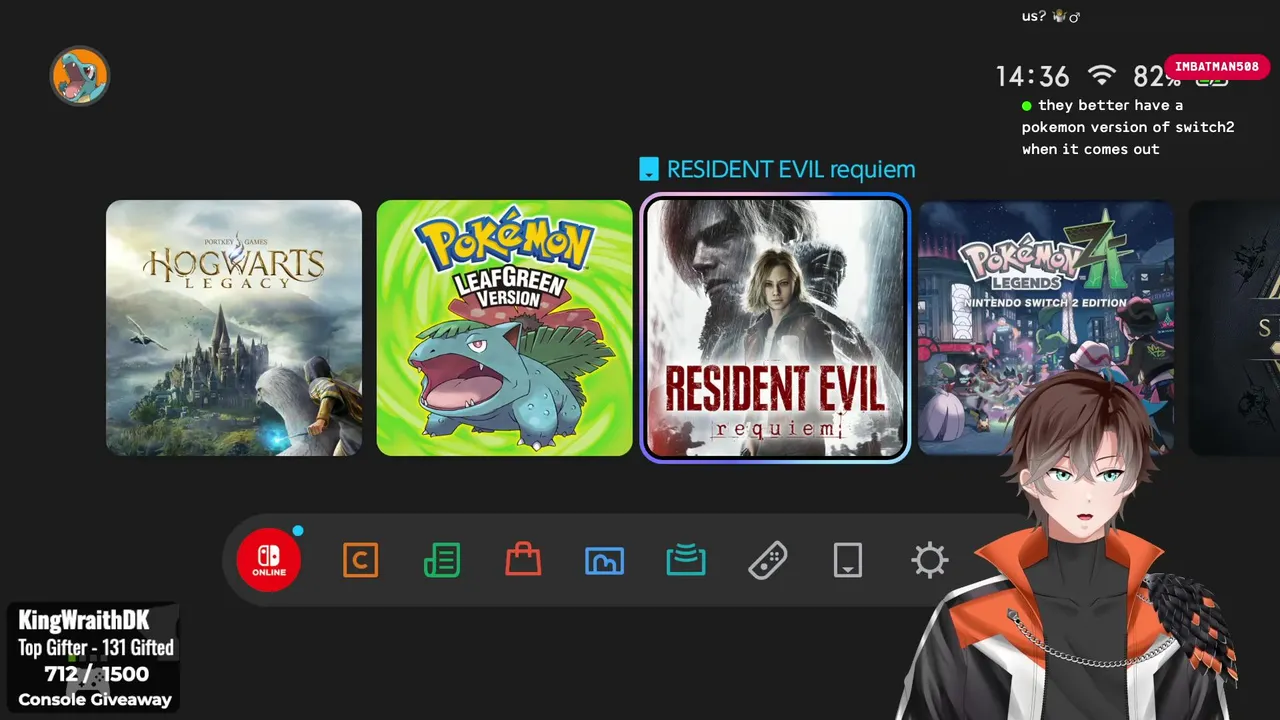Open the Virtual Game Cards icon

(x=848, y=560)
